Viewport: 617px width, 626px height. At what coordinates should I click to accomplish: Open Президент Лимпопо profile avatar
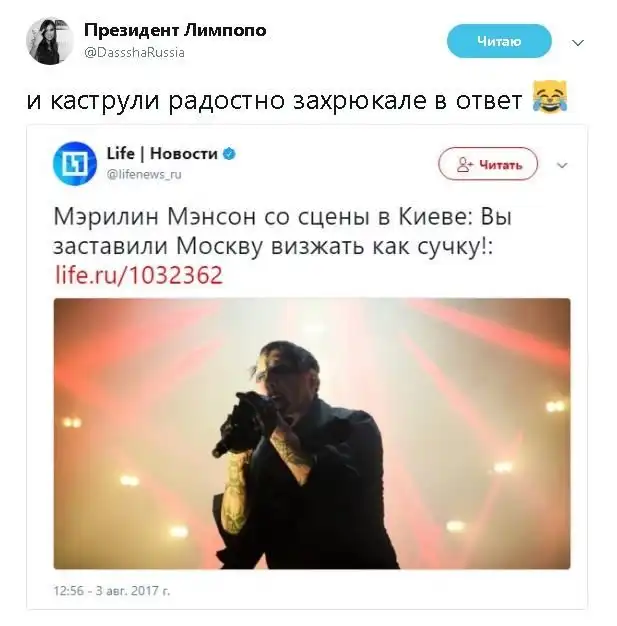50,41
